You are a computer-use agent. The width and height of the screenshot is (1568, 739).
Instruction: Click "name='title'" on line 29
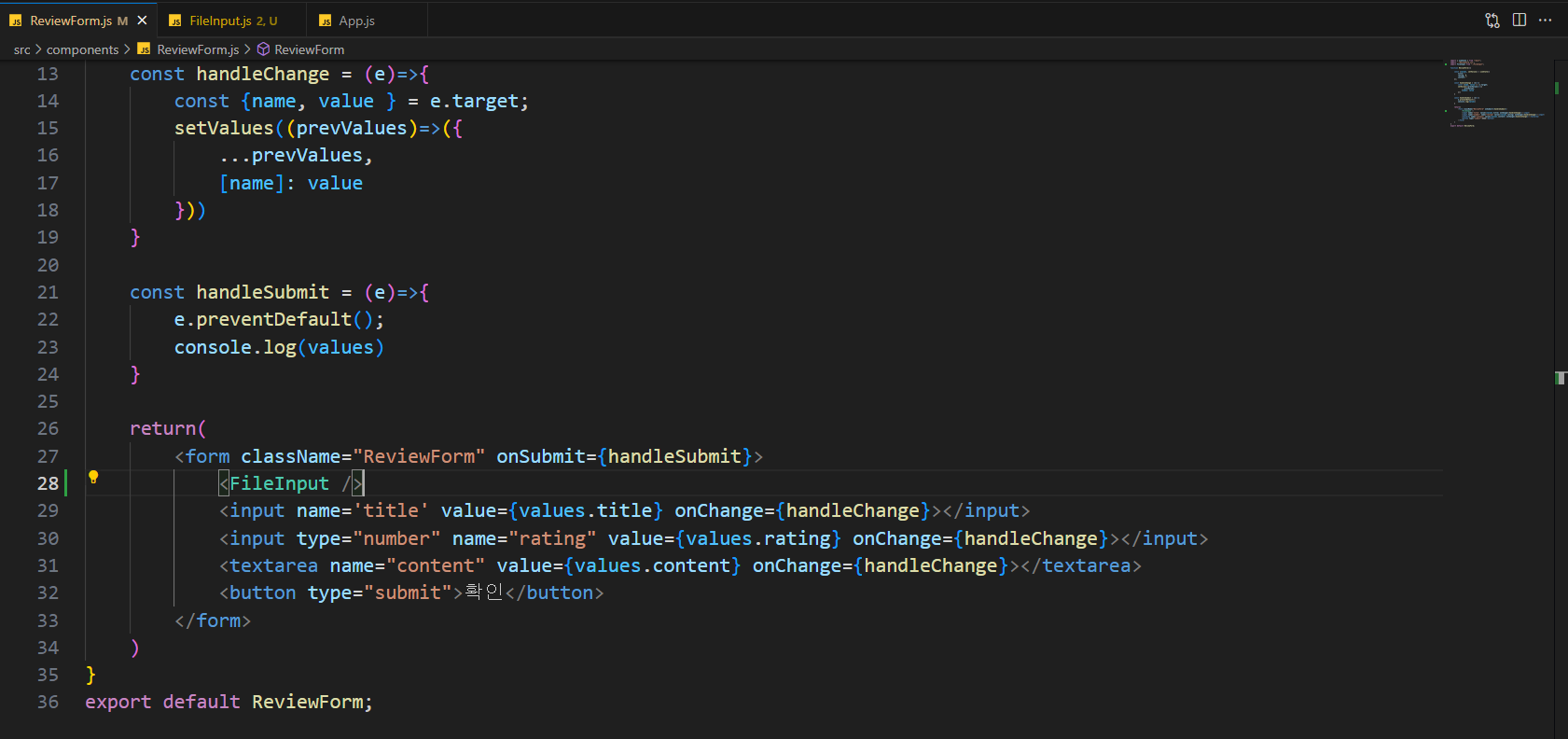pyautogui.click(x=363, y=510)
